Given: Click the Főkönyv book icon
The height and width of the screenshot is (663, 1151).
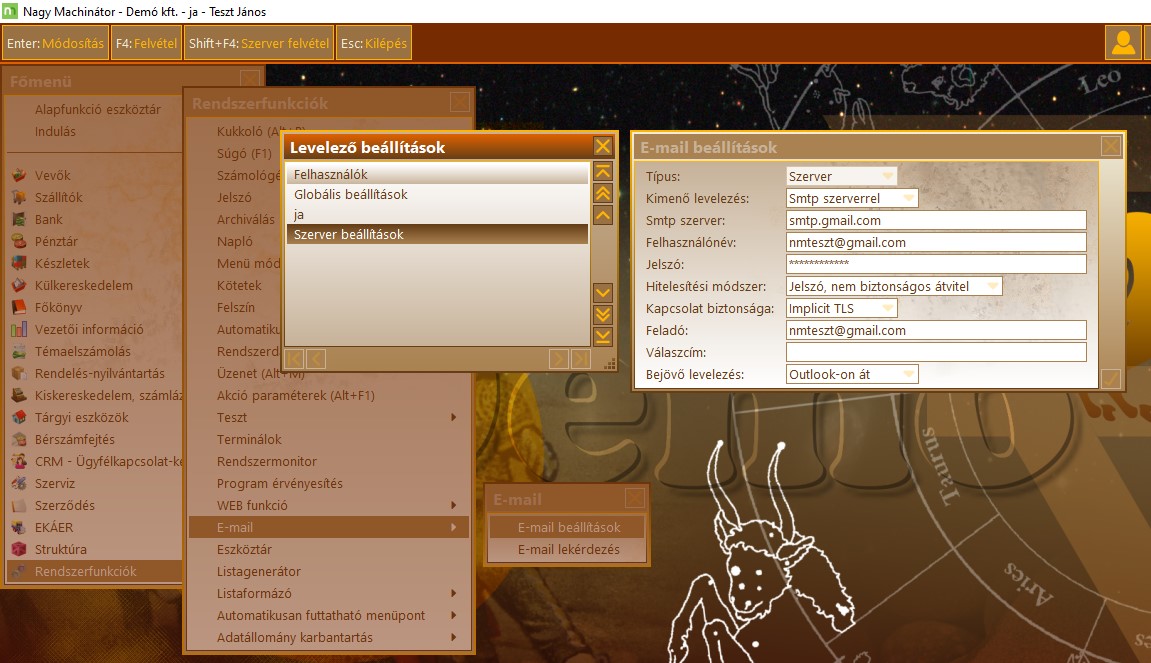Looking at the screenshot, I should coord(19,308).
